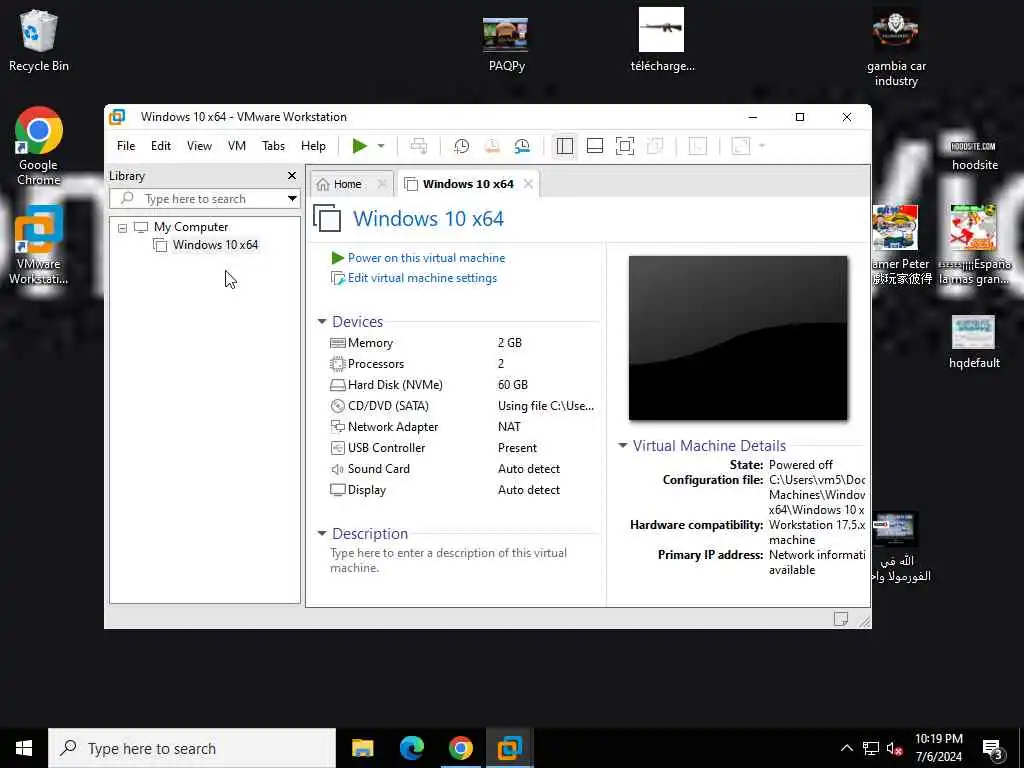Click the taskbar search box
Image resolution: width=1024 pixels, height=768 pixels.
pos(192,748)
